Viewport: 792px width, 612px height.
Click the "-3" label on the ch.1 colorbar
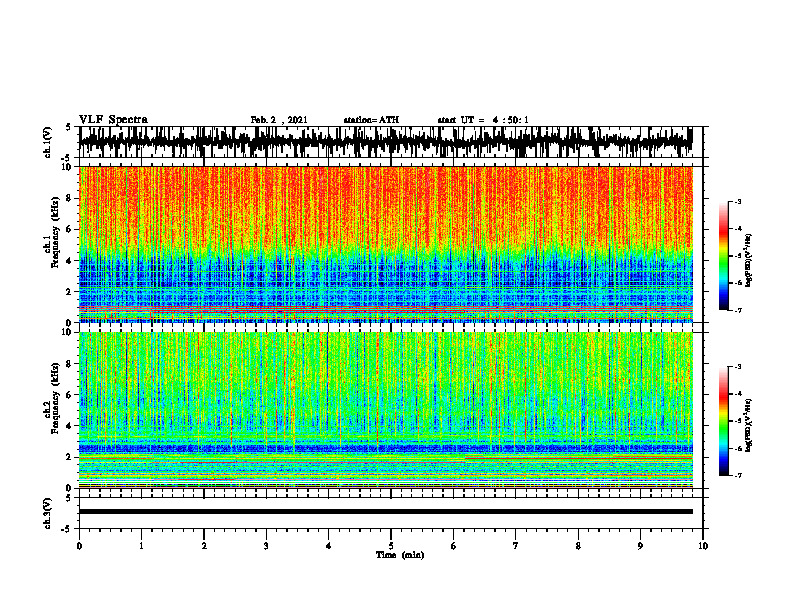point(738,202)
